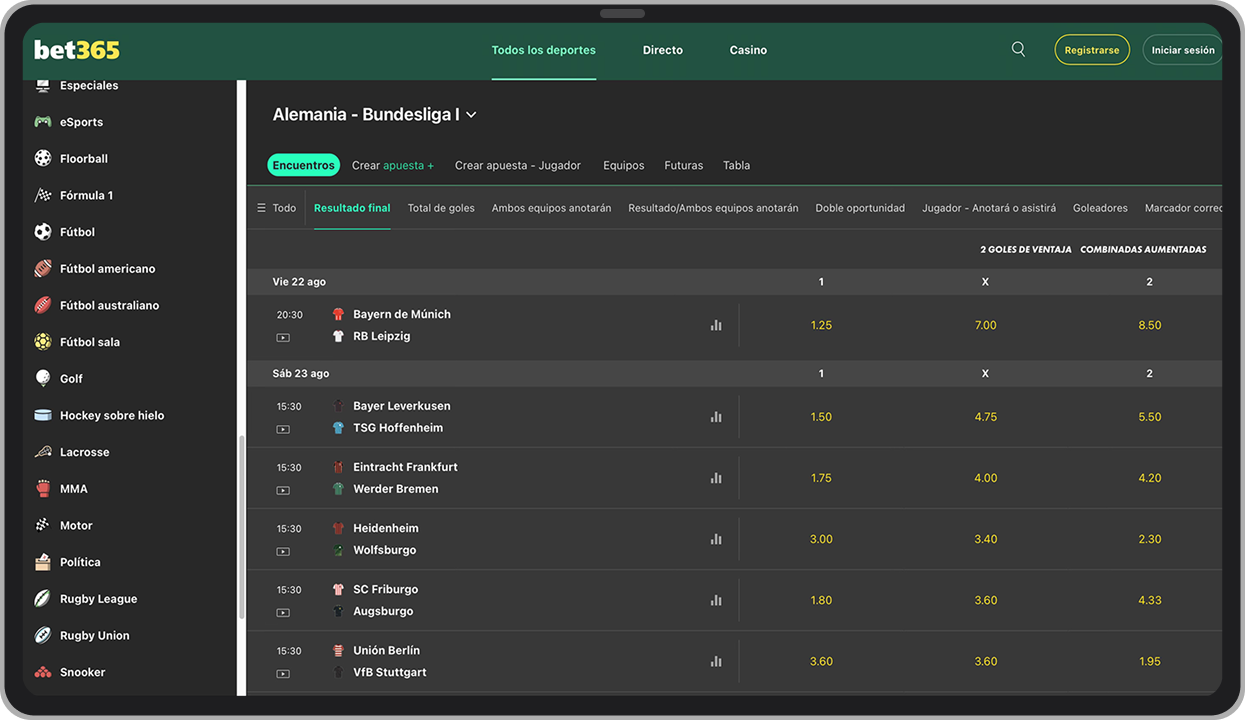Viewport: 1245px width, 720px height.
Task: Select Total de goles market tab
Action: tap(441, 208)
